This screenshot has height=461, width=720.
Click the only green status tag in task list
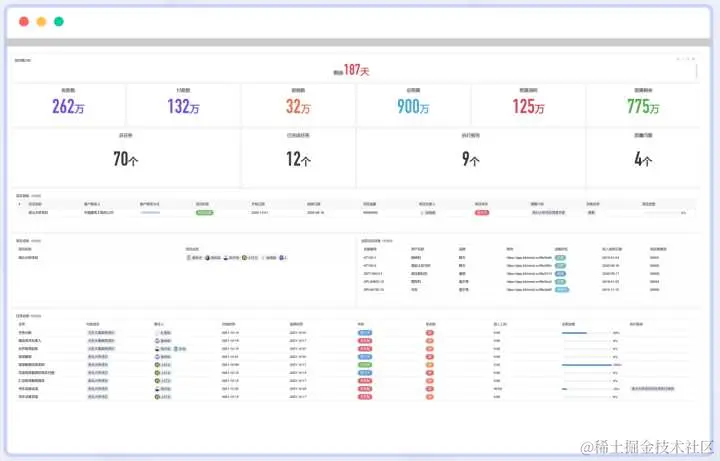(365, 365)
